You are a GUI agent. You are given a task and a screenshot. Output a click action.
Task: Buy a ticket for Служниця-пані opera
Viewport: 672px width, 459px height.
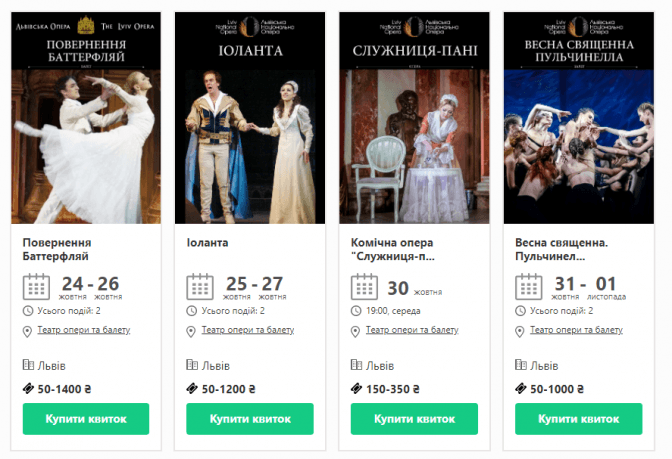tap(414, 419)
